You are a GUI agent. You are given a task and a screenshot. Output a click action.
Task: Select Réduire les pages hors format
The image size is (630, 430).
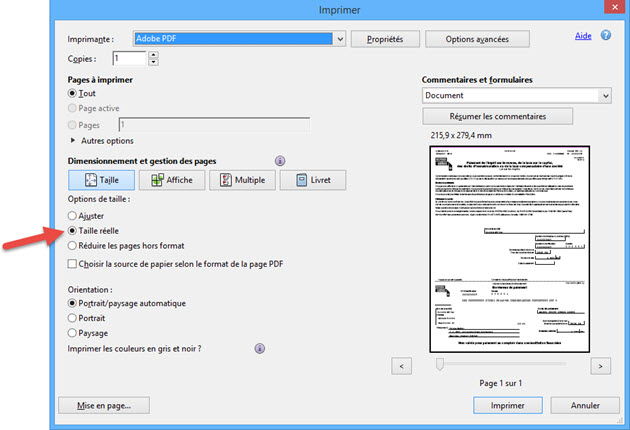(72, 246)
